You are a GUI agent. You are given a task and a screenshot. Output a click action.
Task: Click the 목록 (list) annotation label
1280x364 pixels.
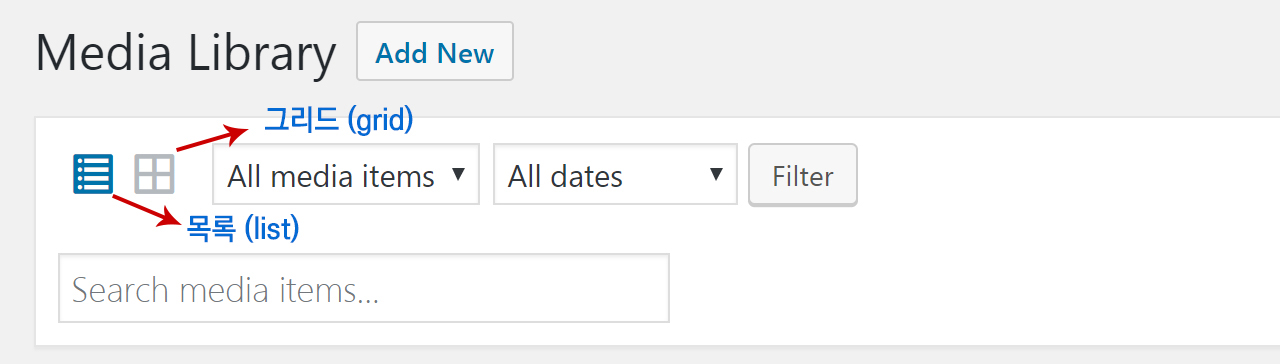(x=243, y=229)
